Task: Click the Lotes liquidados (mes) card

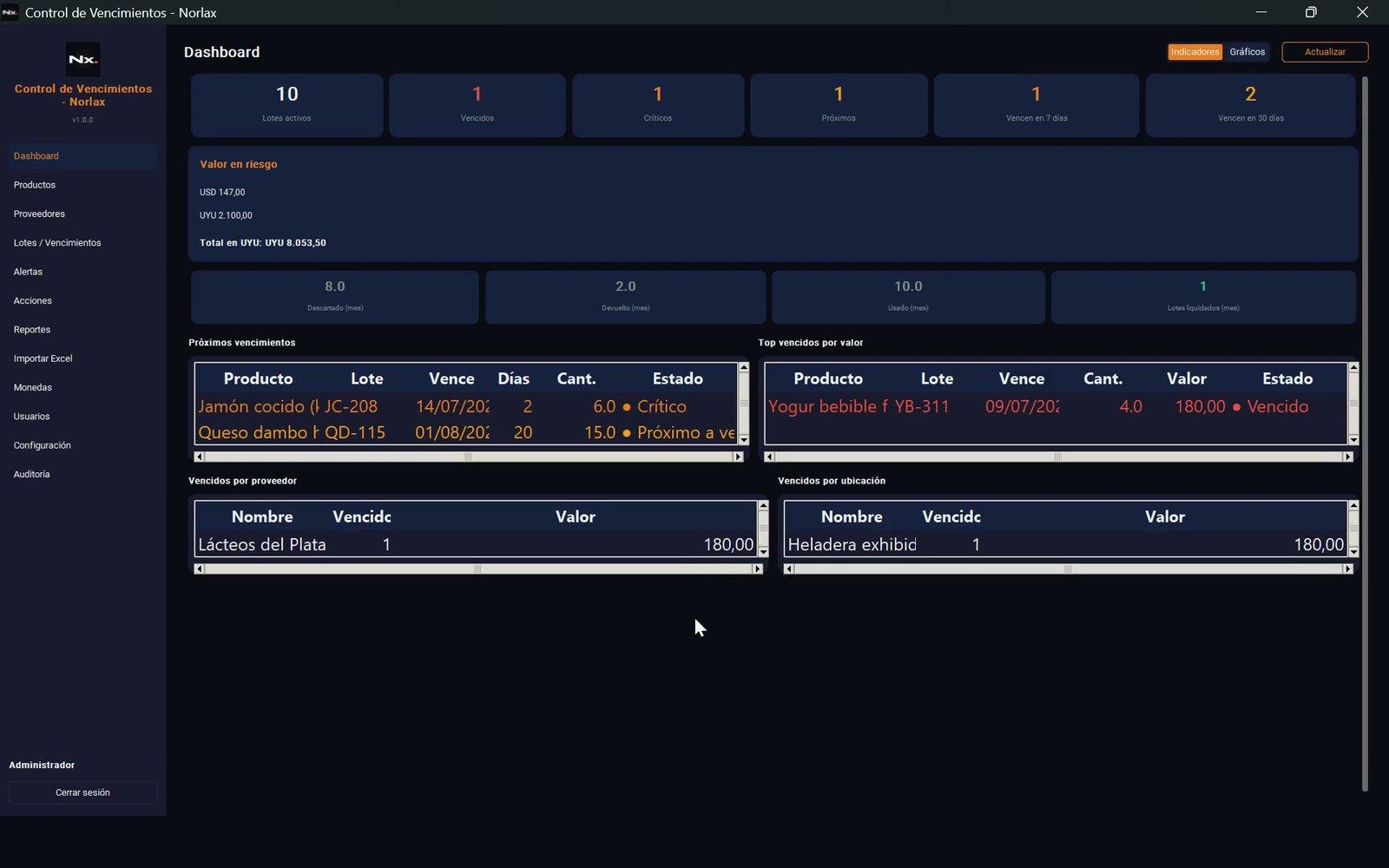Action: pos(1203,297)
